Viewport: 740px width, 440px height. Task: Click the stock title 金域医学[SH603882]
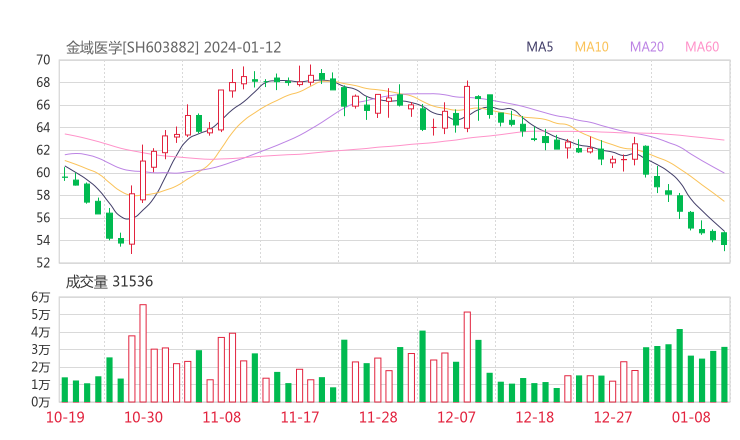click(x=133, y=47)
